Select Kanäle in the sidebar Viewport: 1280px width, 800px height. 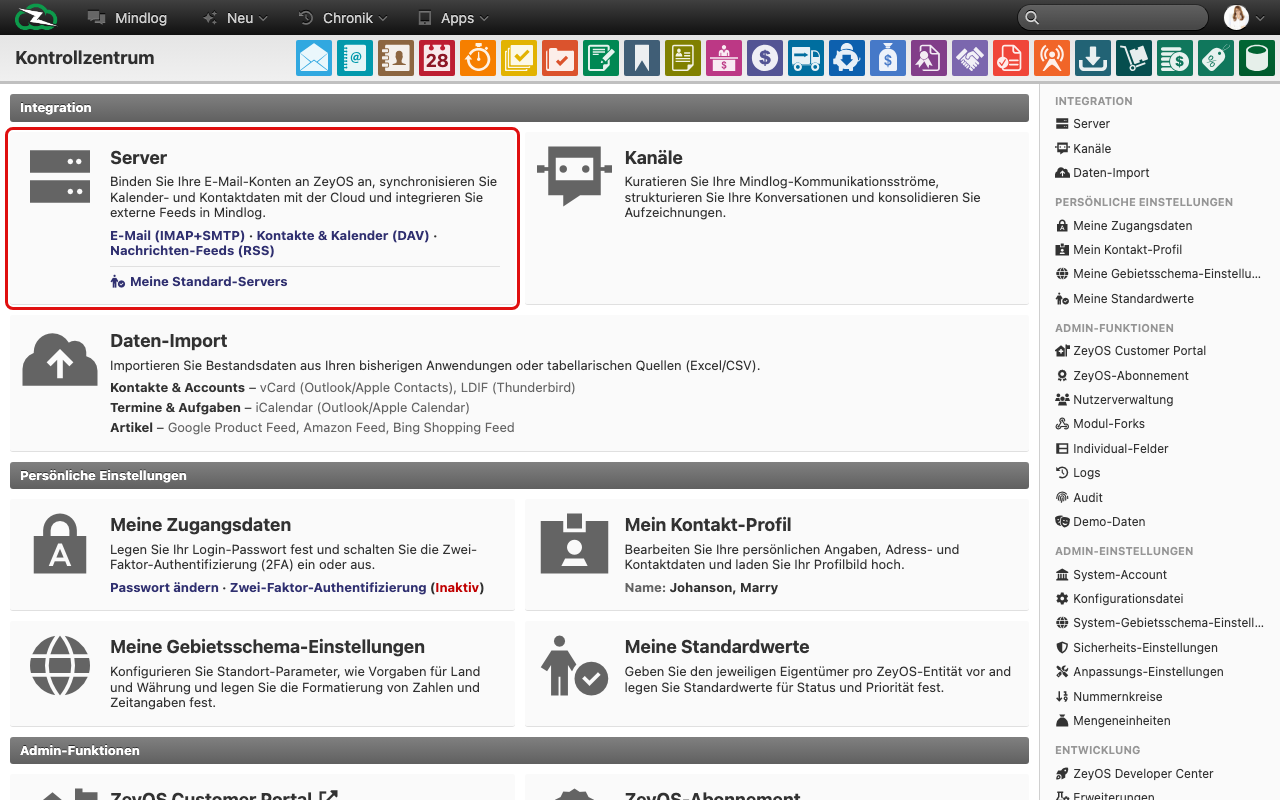tap(1083, 148)
